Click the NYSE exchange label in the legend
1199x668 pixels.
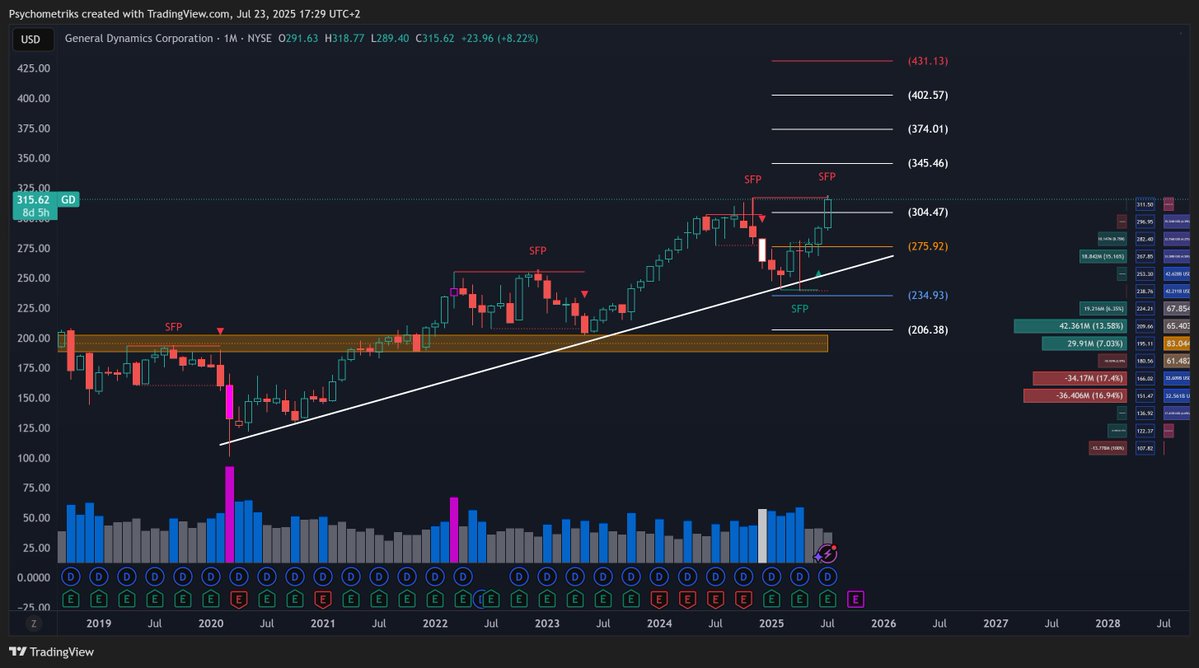coord(259,38)
